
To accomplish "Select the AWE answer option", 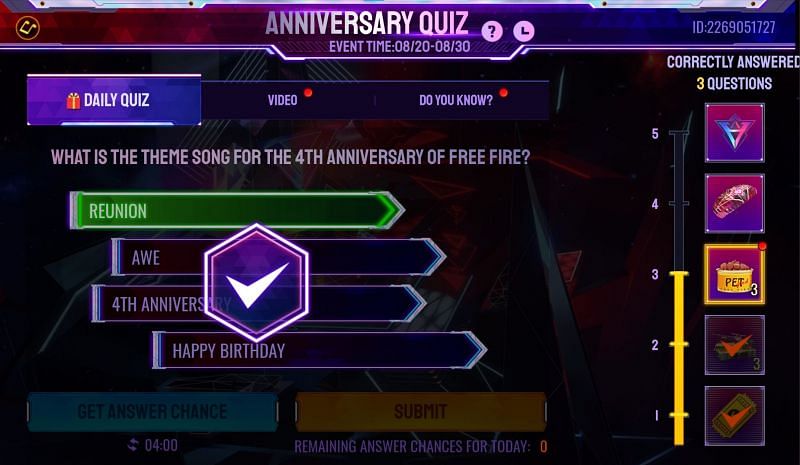I will click(x=279, y=257).
